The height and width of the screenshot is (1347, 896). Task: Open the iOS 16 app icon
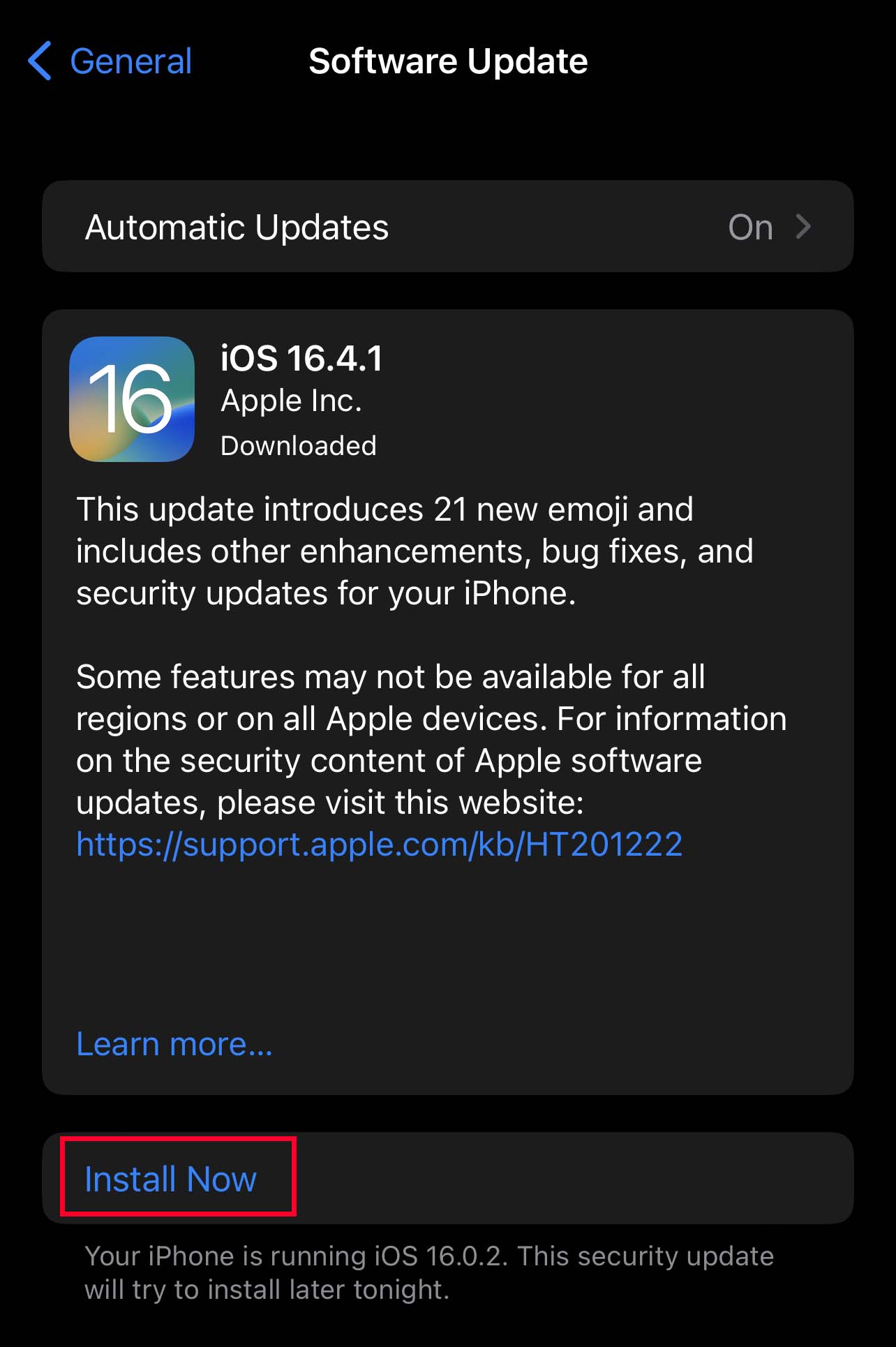(132, 399)
